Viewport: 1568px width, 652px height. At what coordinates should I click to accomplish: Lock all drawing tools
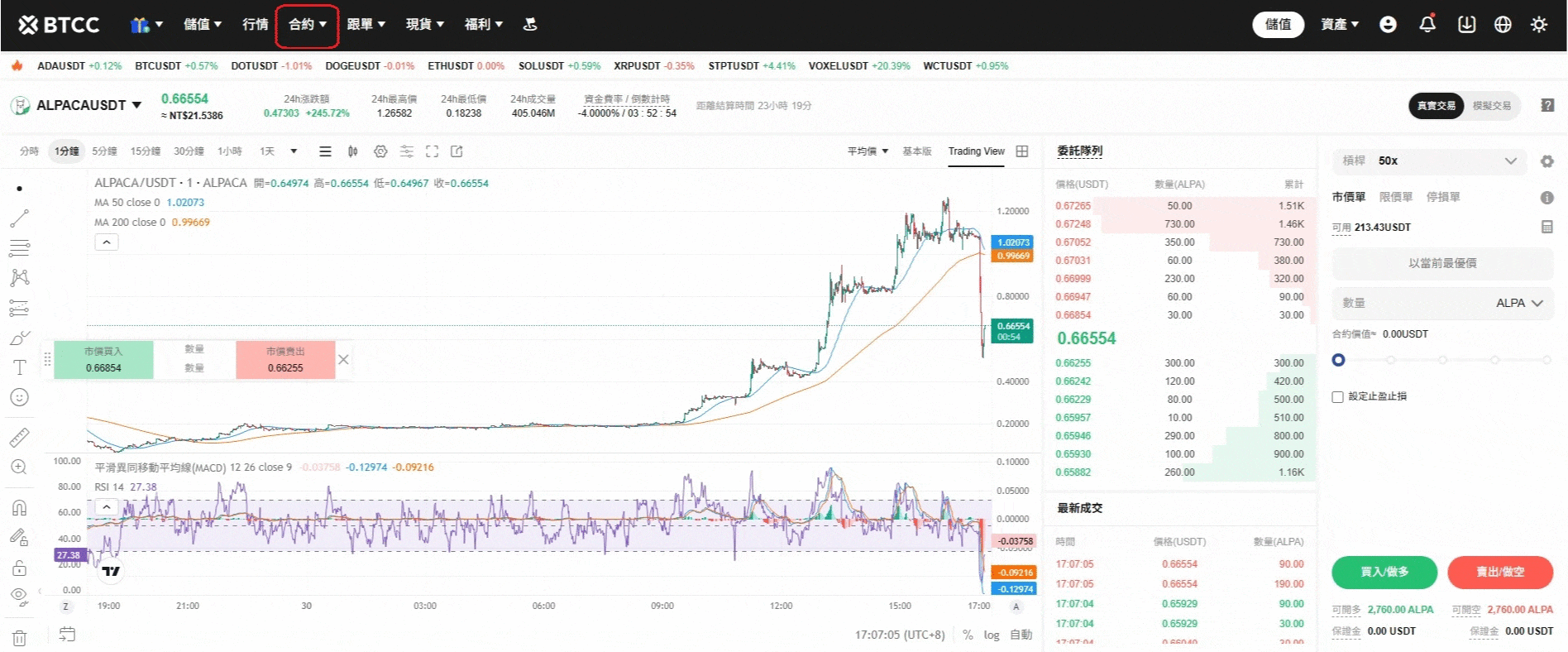coord(19,568)
